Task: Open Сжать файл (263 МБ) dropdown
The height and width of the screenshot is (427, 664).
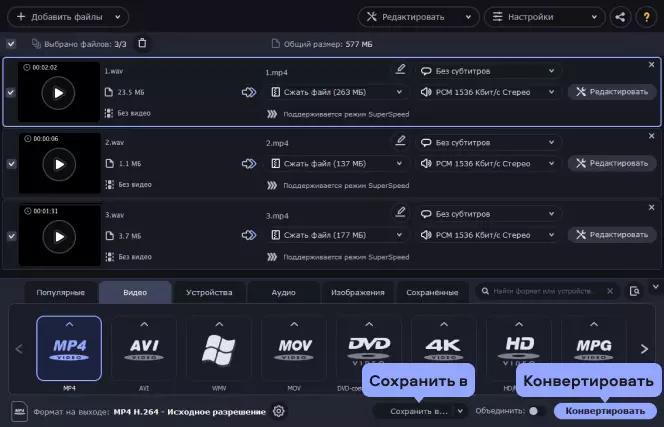Action: pos(338,92)
